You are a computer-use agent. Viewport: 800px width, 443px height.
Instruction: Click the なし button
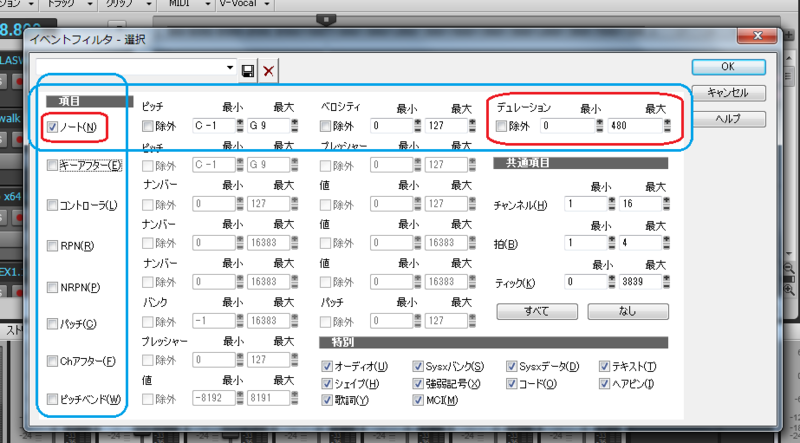tap(628, 311)
